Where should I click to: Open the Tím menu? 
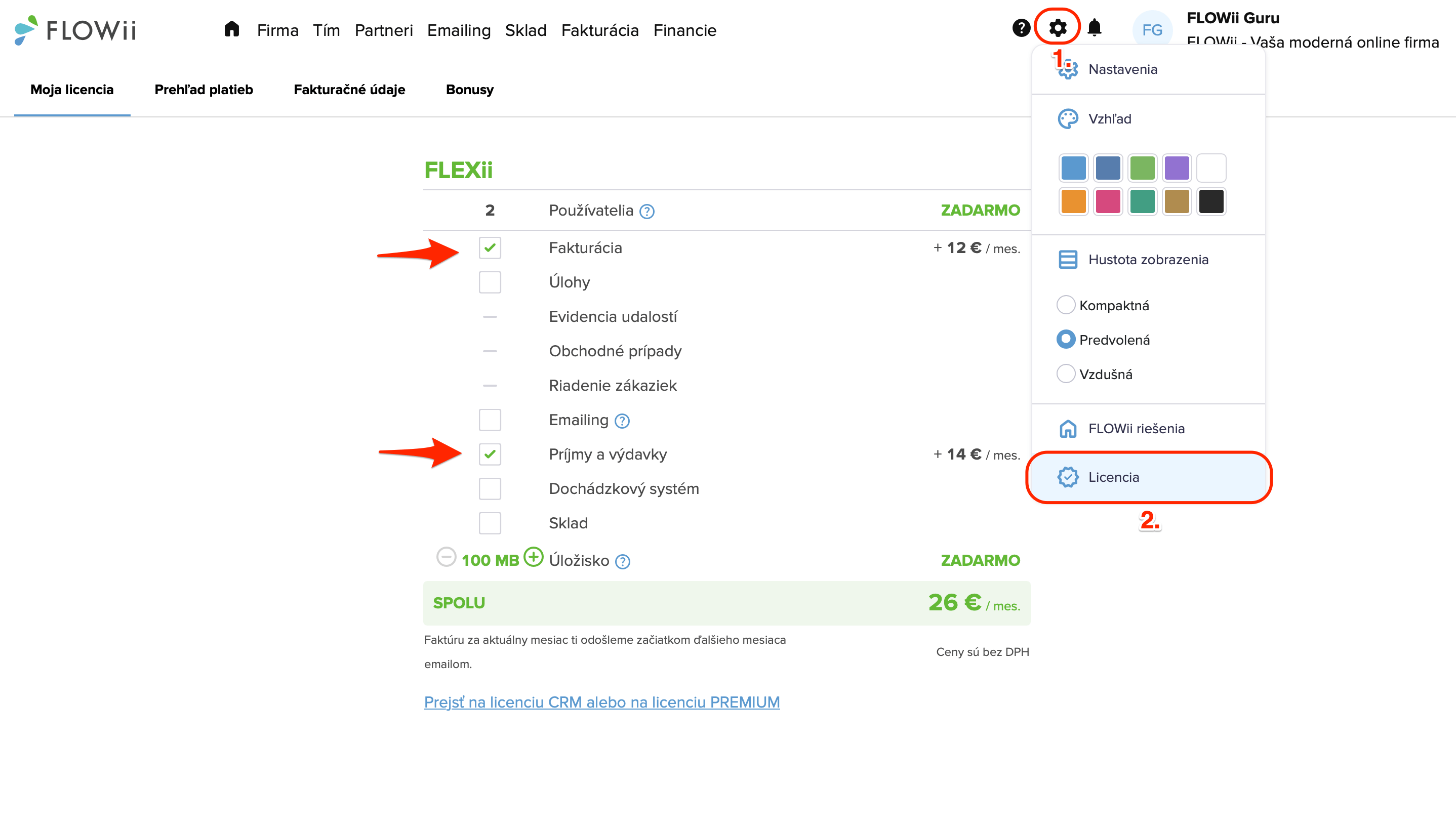coord(327,30)
